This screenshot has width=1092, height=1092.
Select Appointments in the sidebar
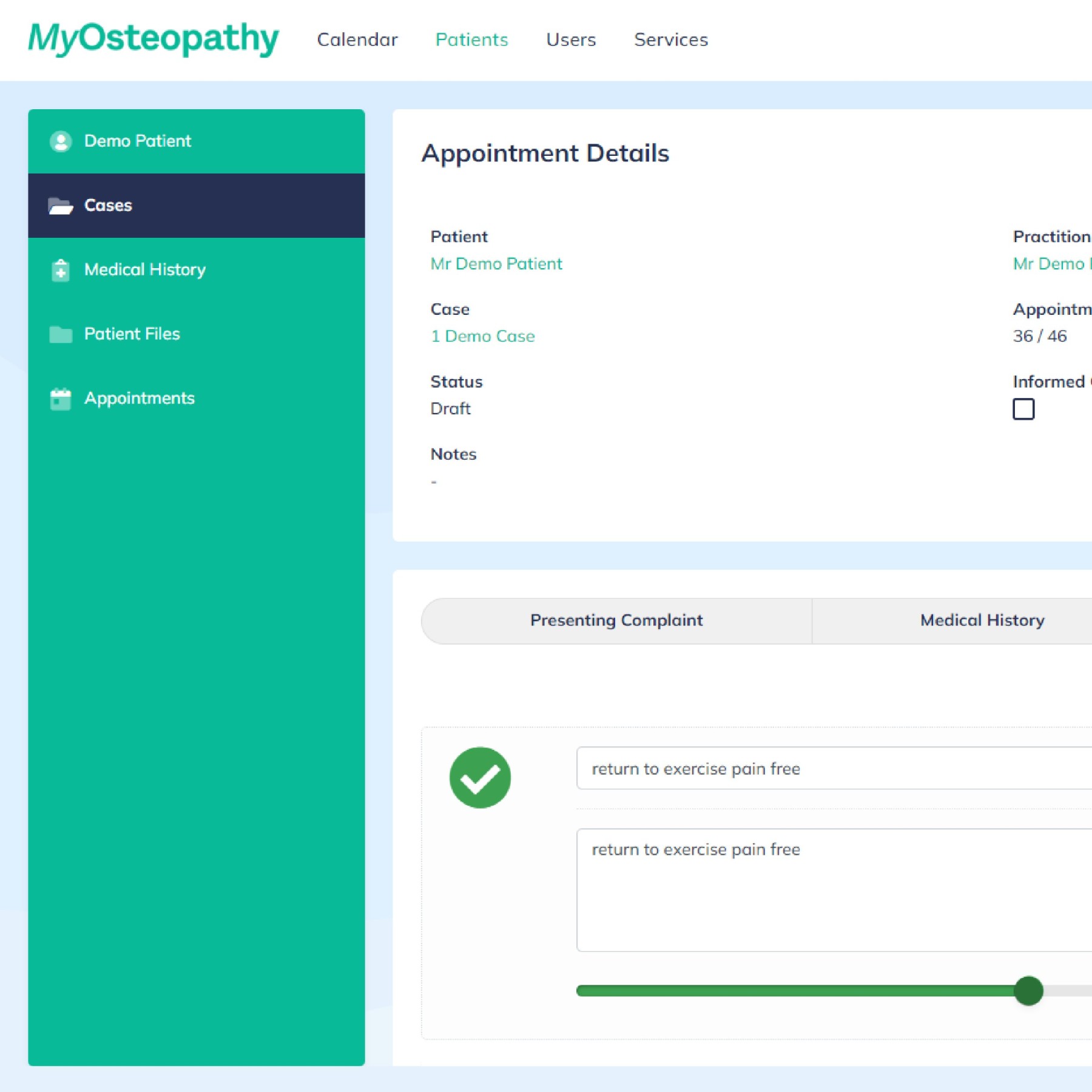[197, 399]
